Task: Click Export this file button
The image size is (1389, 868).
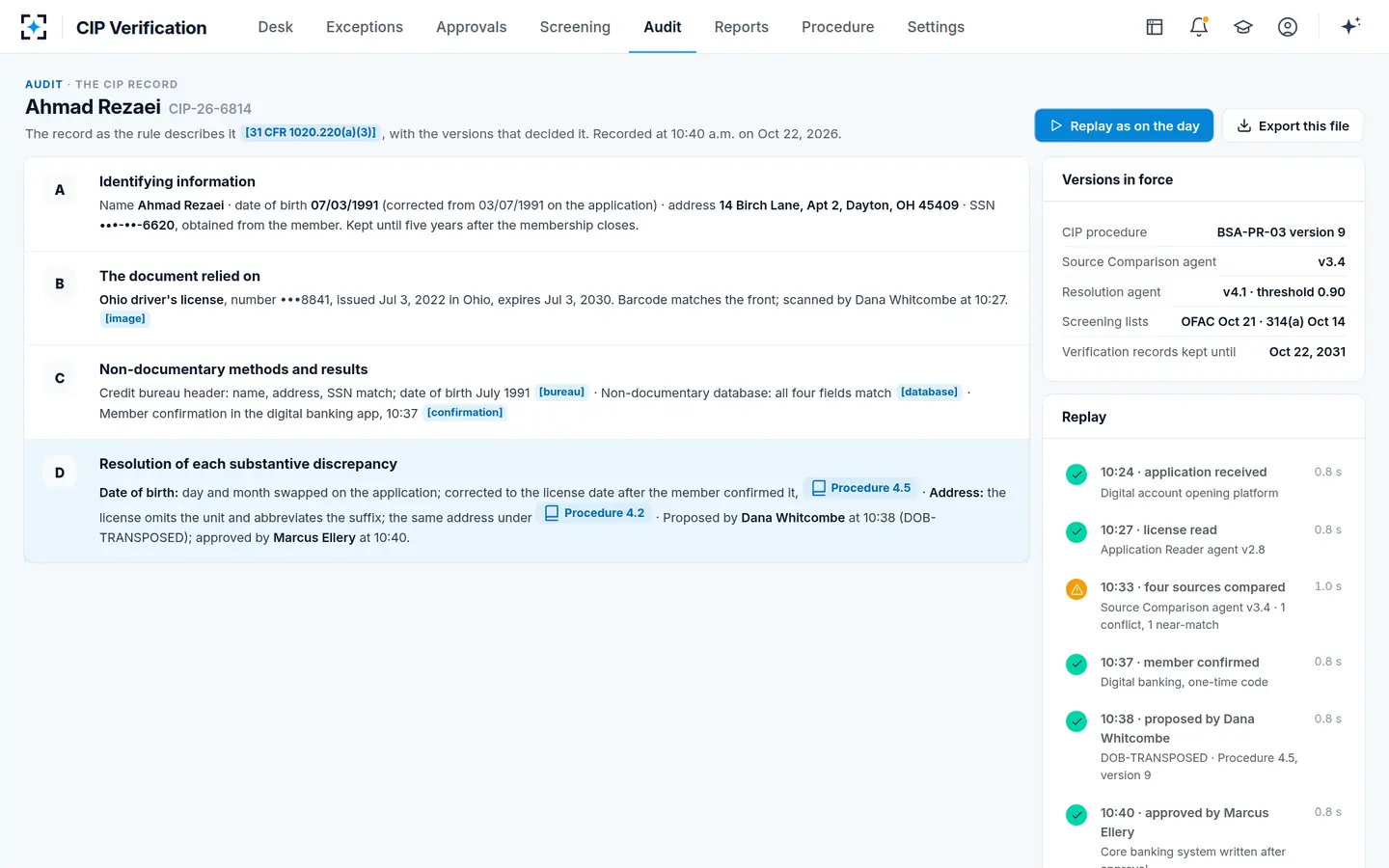Action: [1293, 125]
